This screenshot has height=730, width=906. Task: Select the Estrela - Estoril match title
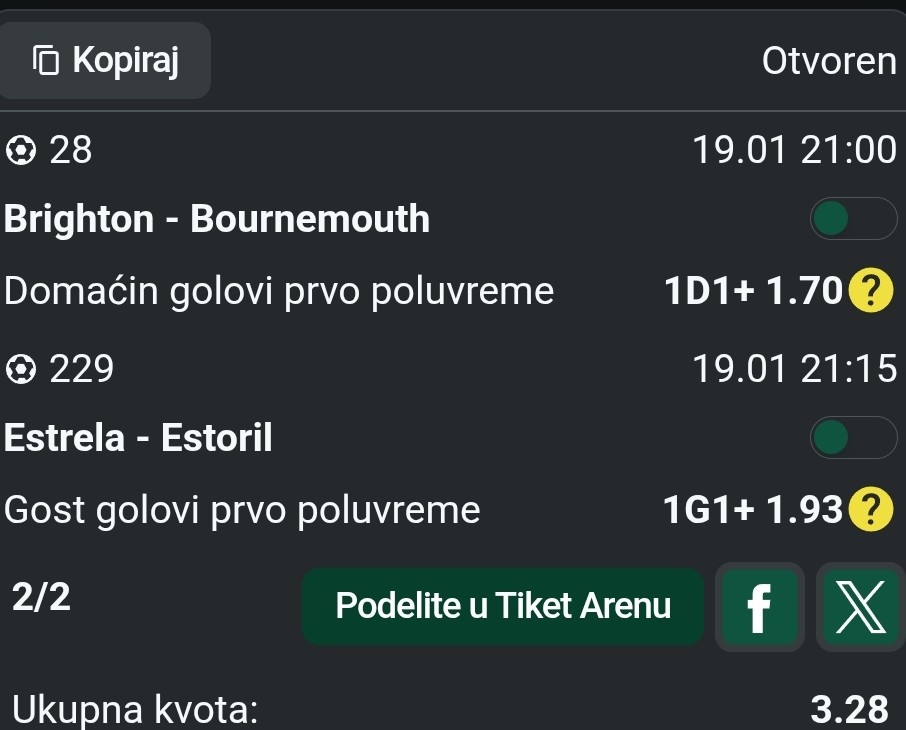[138, 437]
